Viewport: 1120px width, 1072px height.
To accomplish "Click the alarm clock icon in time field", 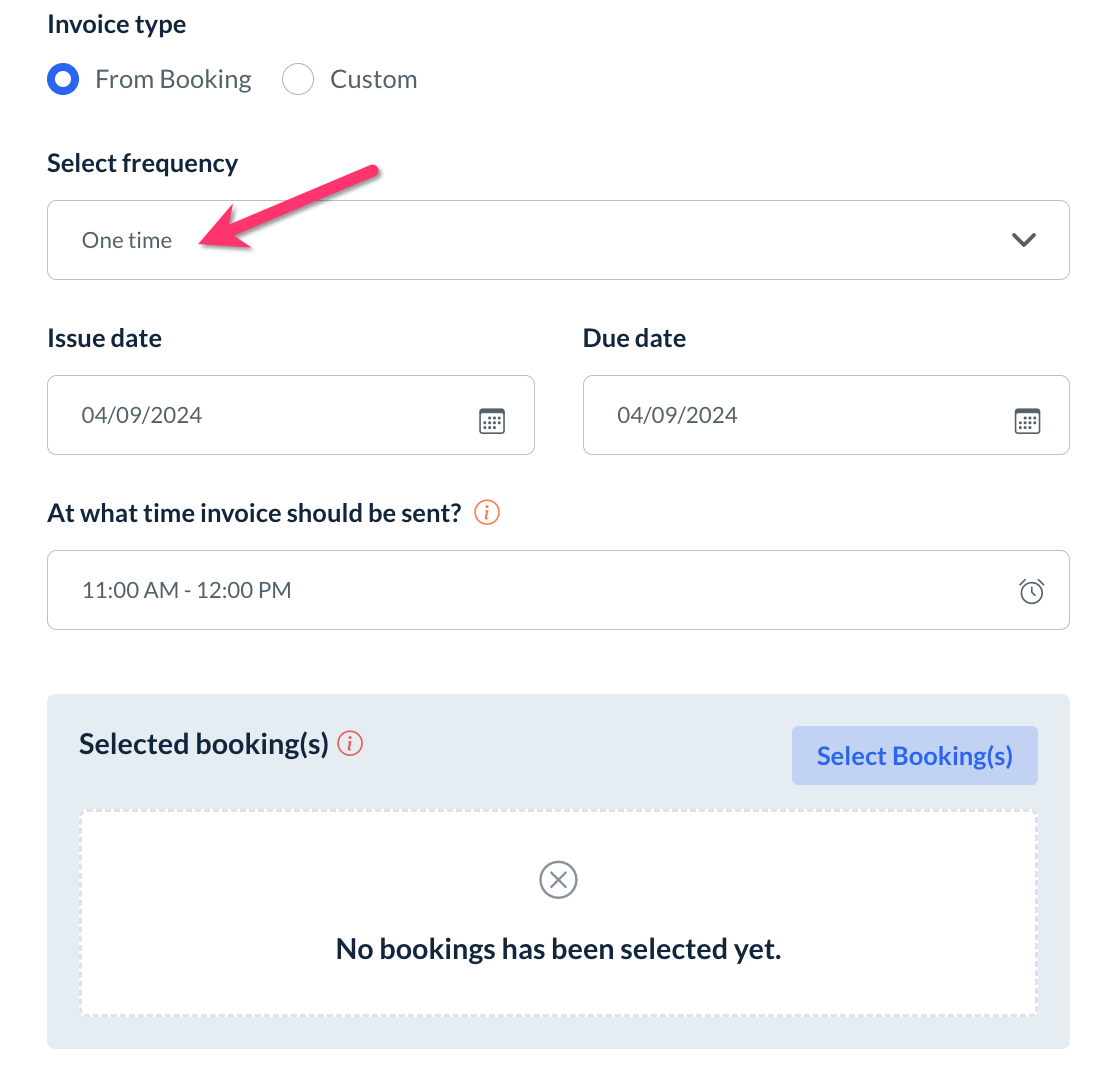I will [x=1031, y=591].
